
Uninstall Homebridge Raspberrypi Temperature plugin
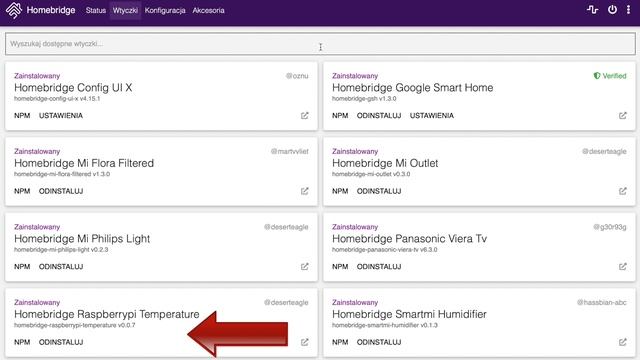coord(61,342)
